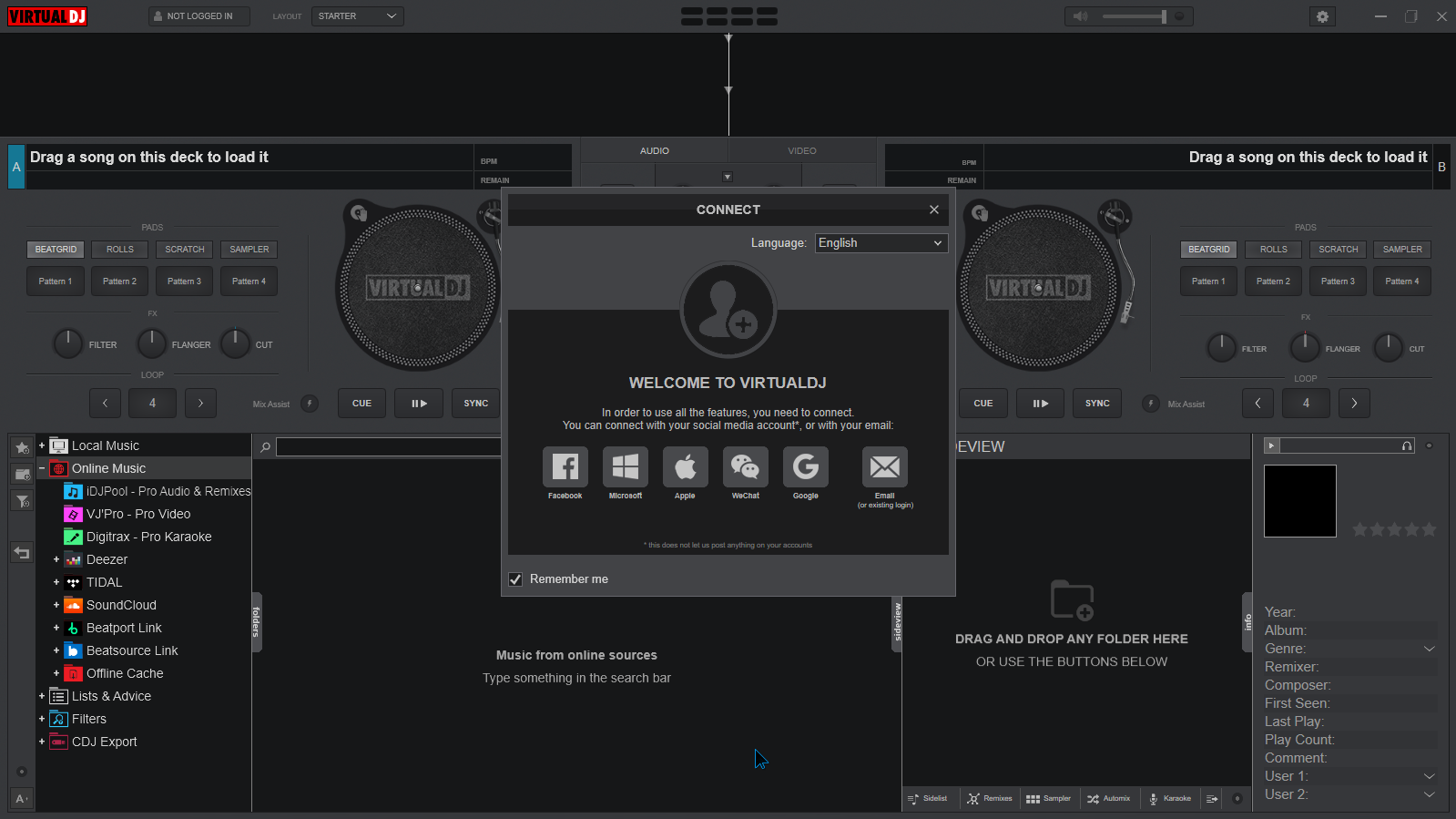The image size is (1456, 819).
Task: Click the add folder icon in sideview
Action: click(1072, 600)
